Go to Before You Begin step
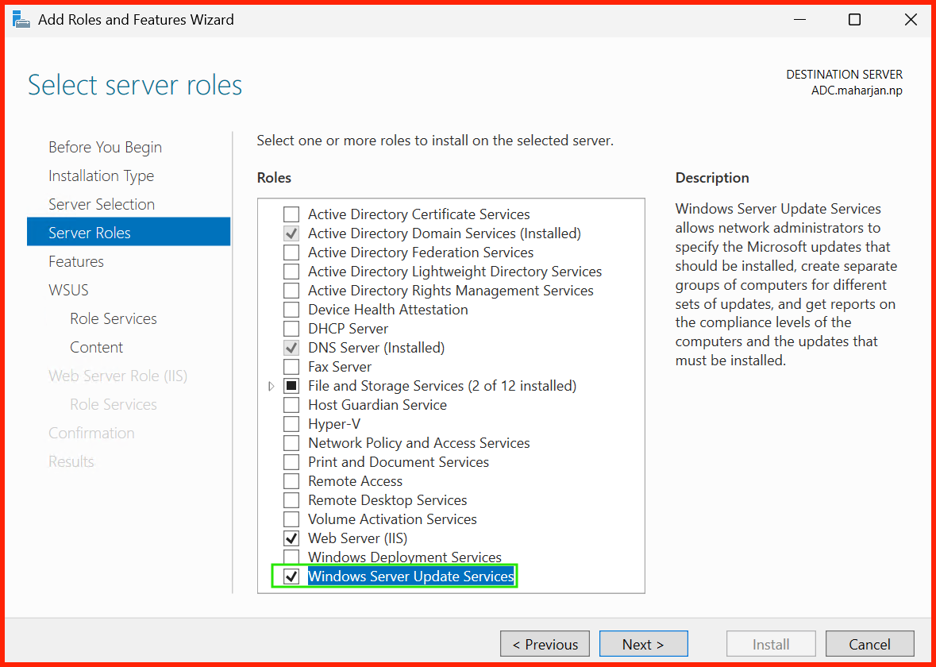936x667 pixels. (x=105, y=147)
